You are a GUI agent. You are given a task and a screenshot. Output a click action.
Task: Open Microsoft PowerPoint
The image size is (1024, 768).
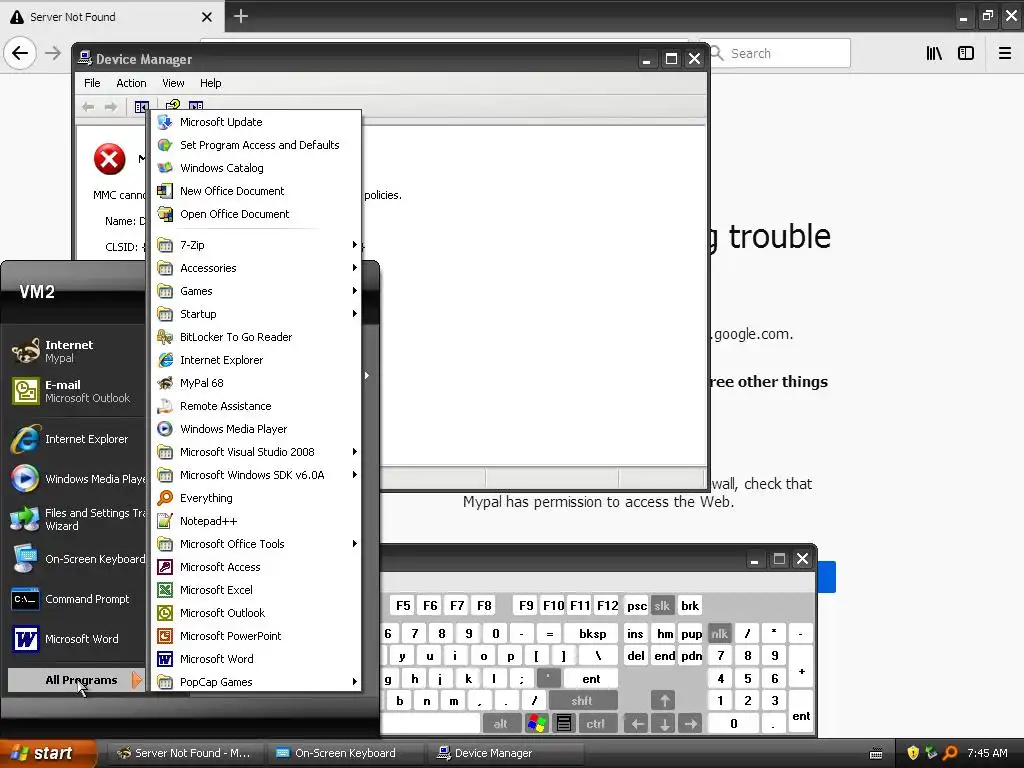click(x=256, y=635)
